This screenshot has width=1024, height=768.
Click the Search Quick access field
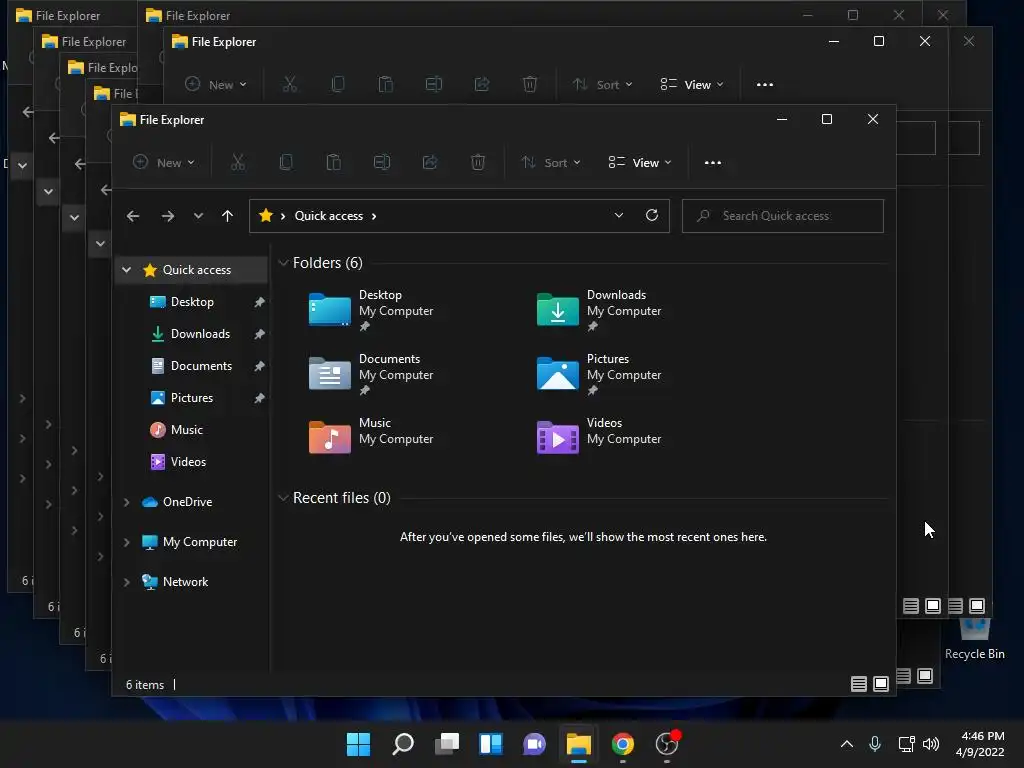tap(782, 216)
